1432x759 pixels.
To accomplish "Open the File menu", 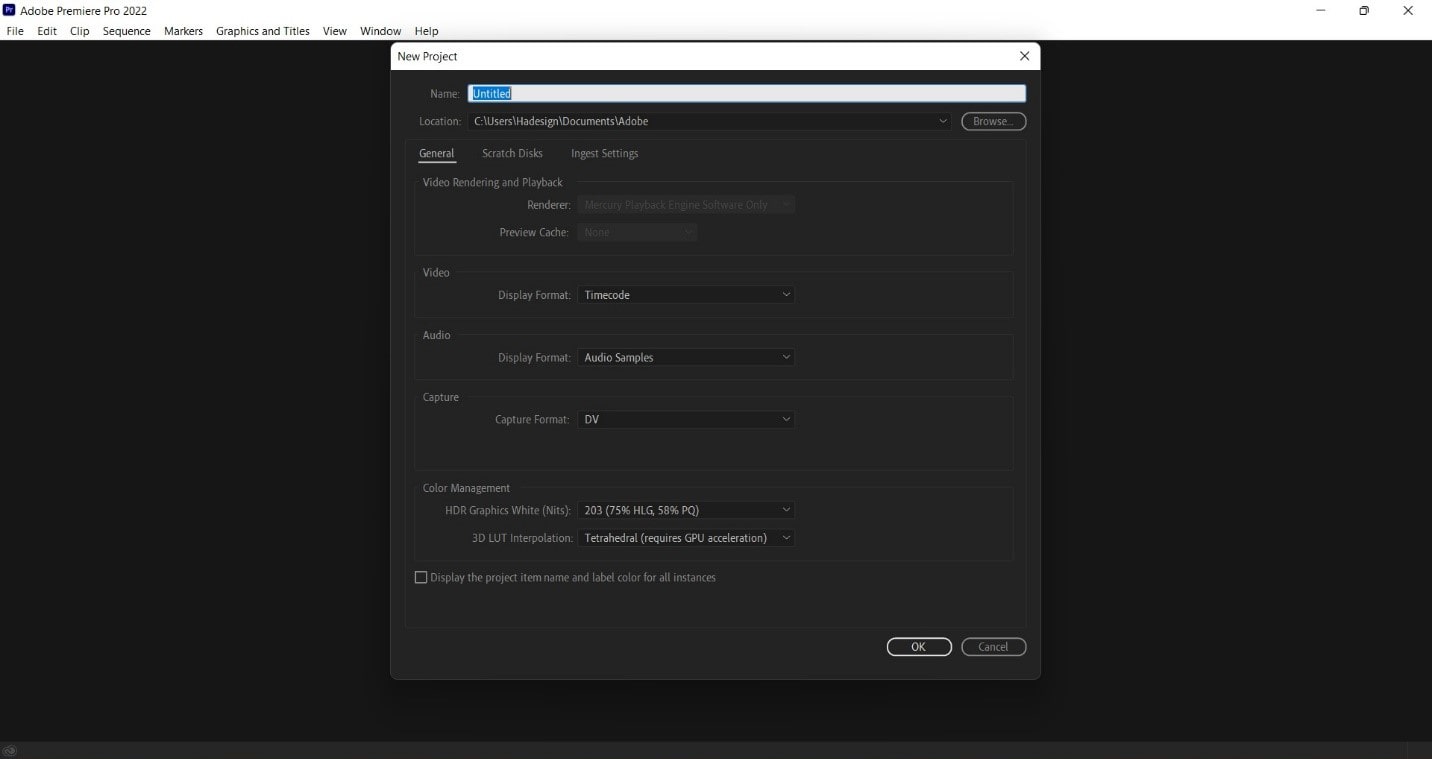I will click(x=15, y=31).
